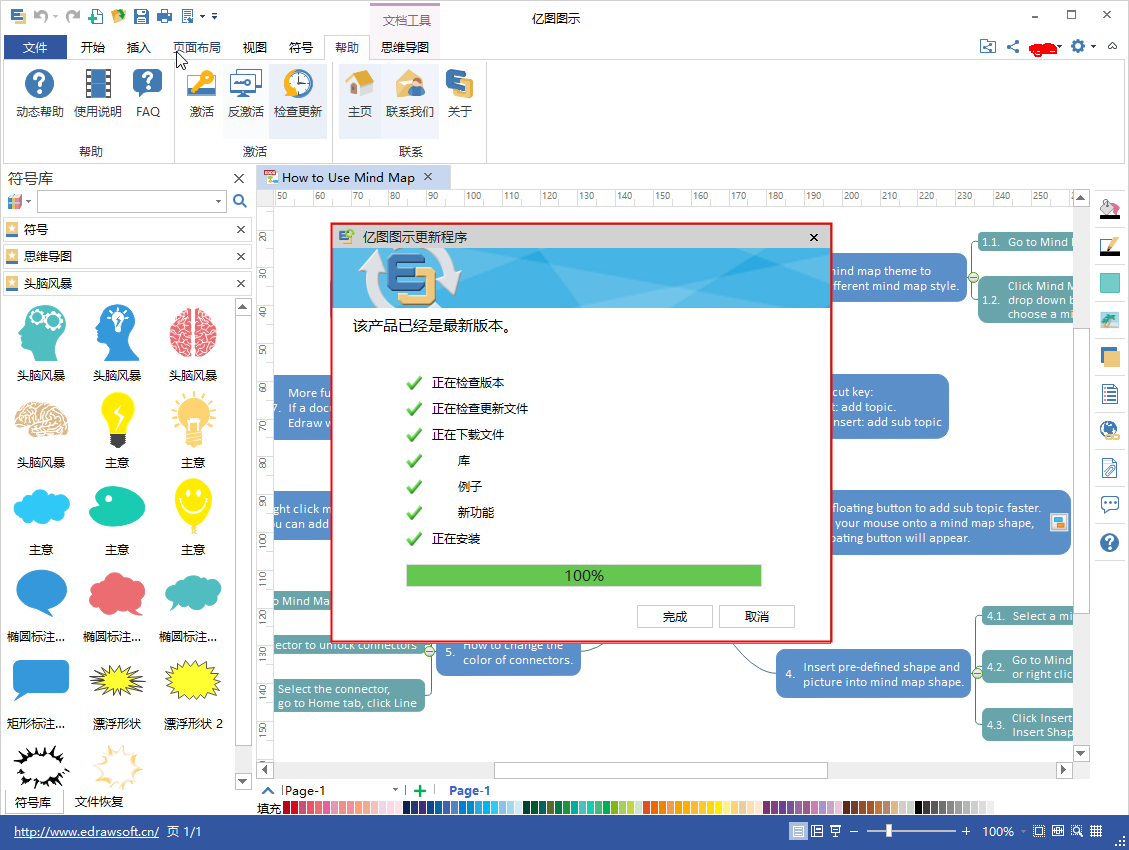Image resolution: width=1129 pixels, height=850 pixels.
Task: Collapse subtopics of the Insert pre-defined shape node
Action: 977,674
